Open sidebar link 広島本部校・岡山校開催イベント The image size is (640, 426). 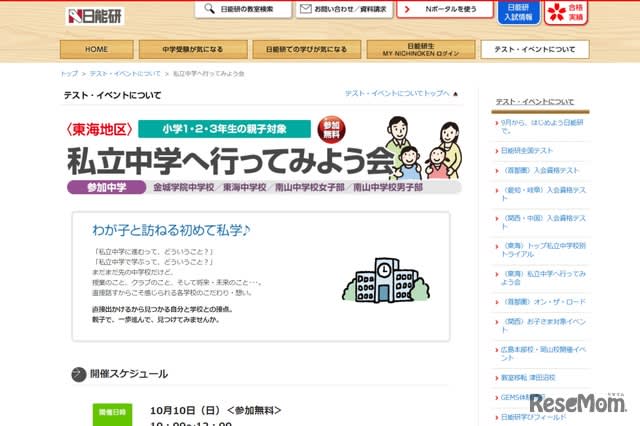(542, 354)
